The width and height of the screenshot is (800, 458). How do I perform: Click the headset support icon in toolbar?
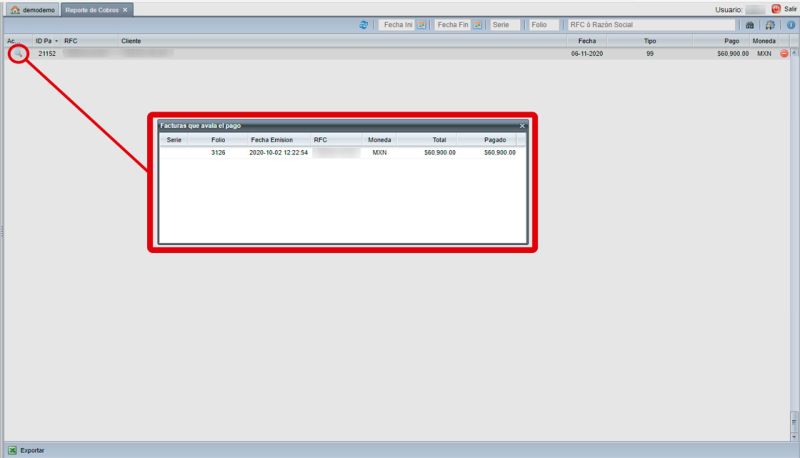tap(770, 24)
